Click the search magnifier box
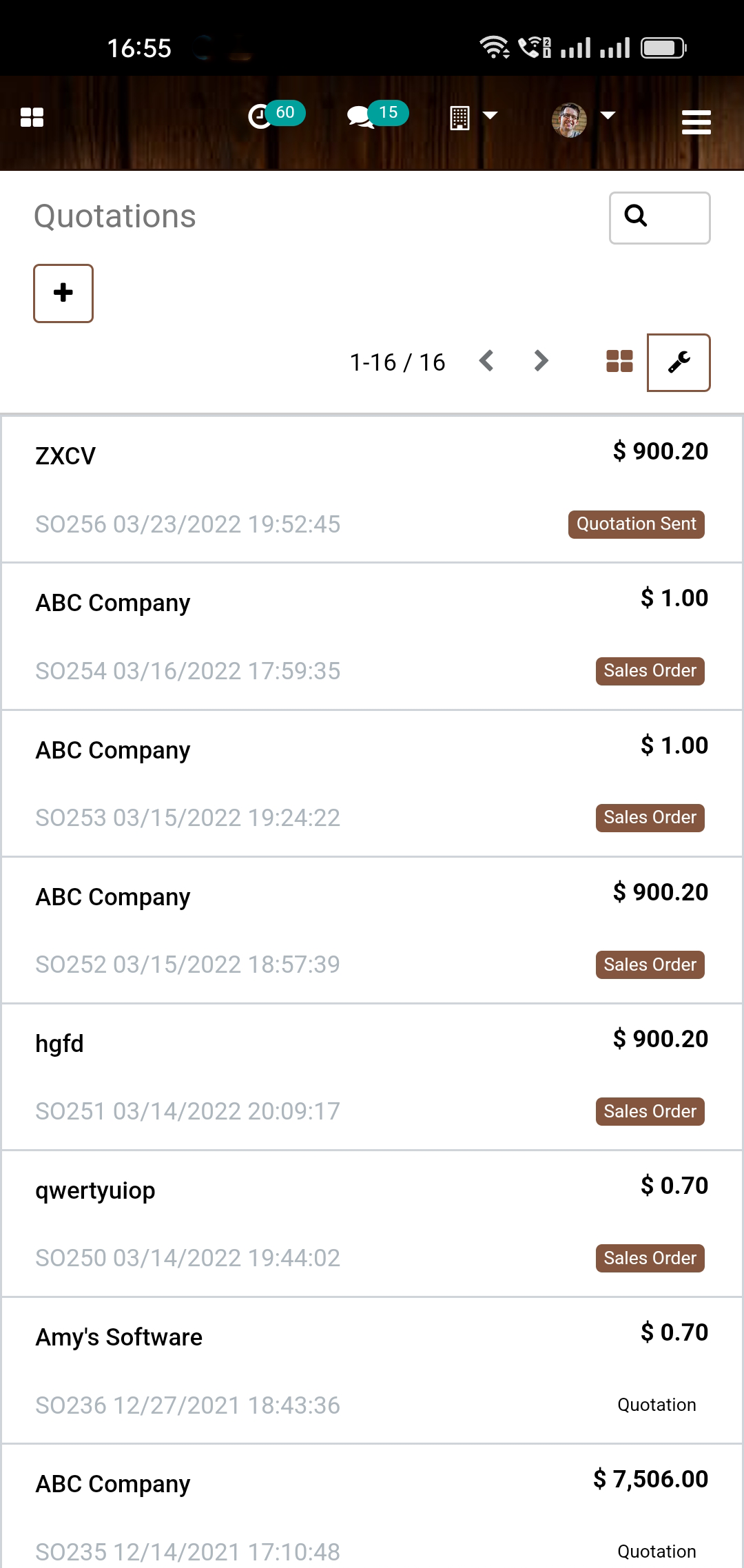Viewport: 744px width, 1568px height. coord(659,218)
